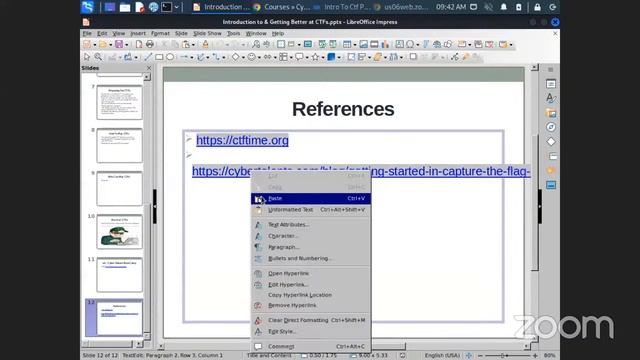The image size is (640, 360).
Task: Open the sidebar Properties deck
Action: click(551, 84)
